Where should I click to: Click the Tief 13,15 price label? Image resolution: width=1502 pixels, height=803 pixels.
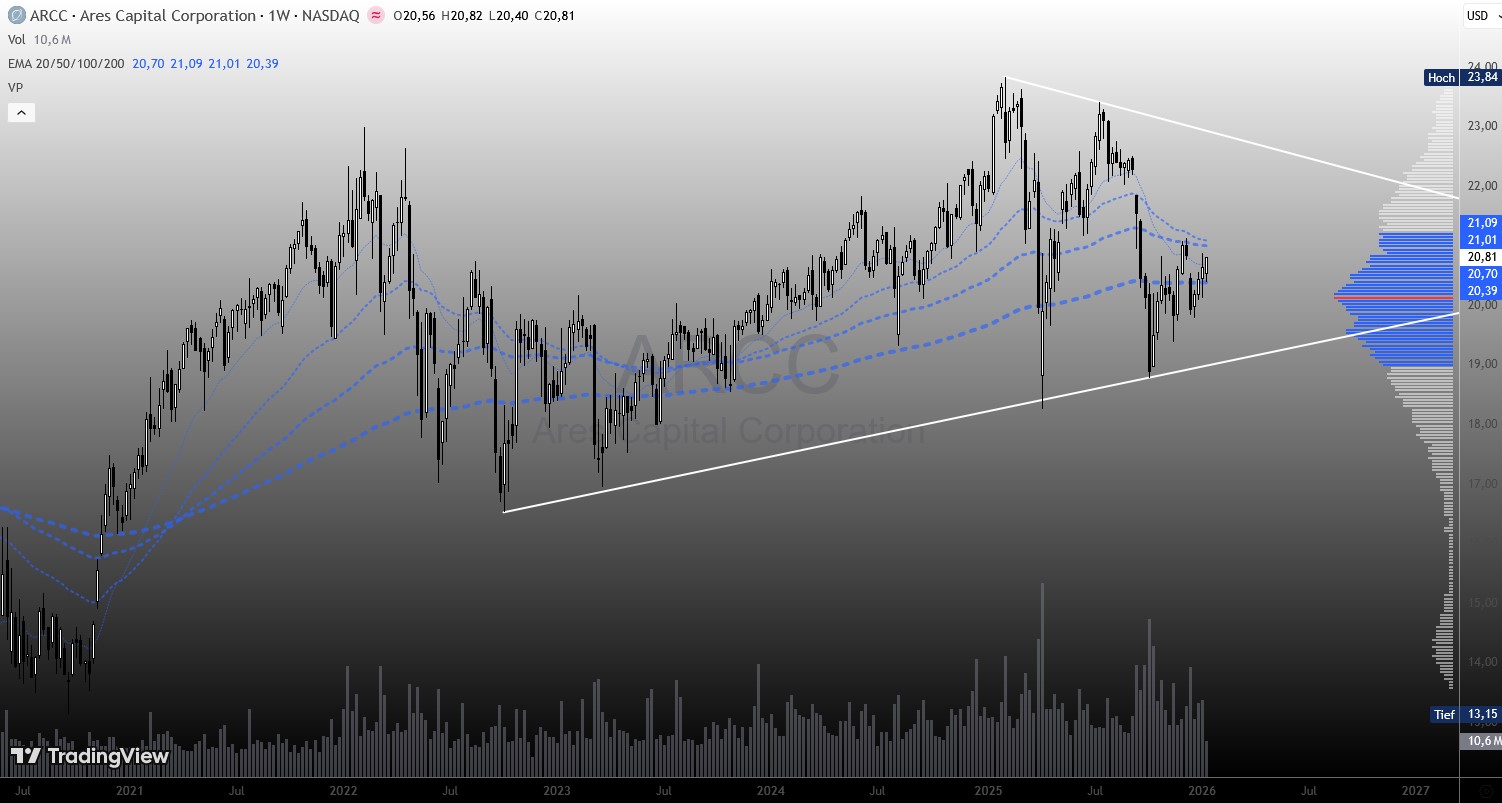(x=1464, y=714)
